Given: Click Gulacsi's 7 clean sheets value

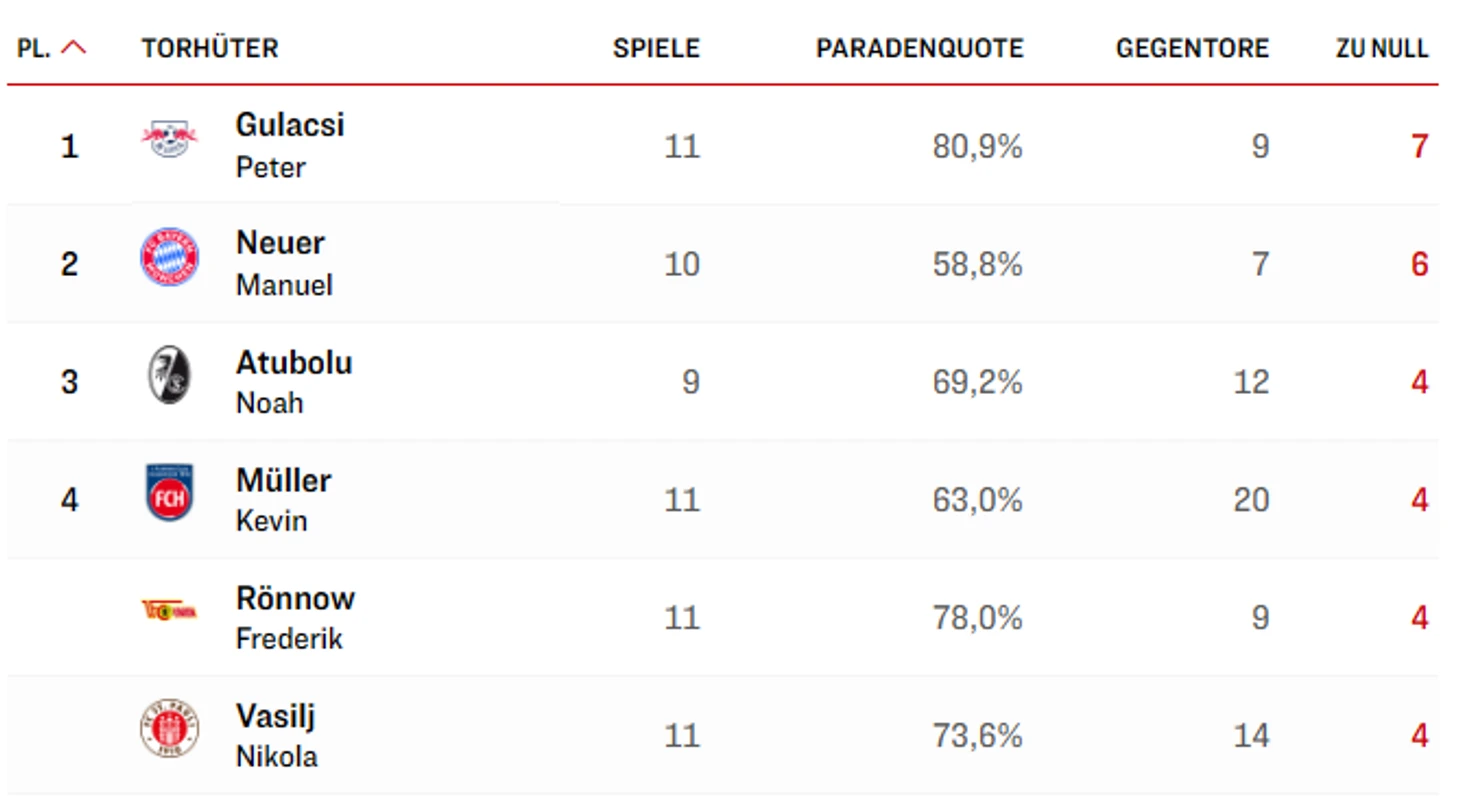Looking at the screenshot, I should tap(1419, 147).
